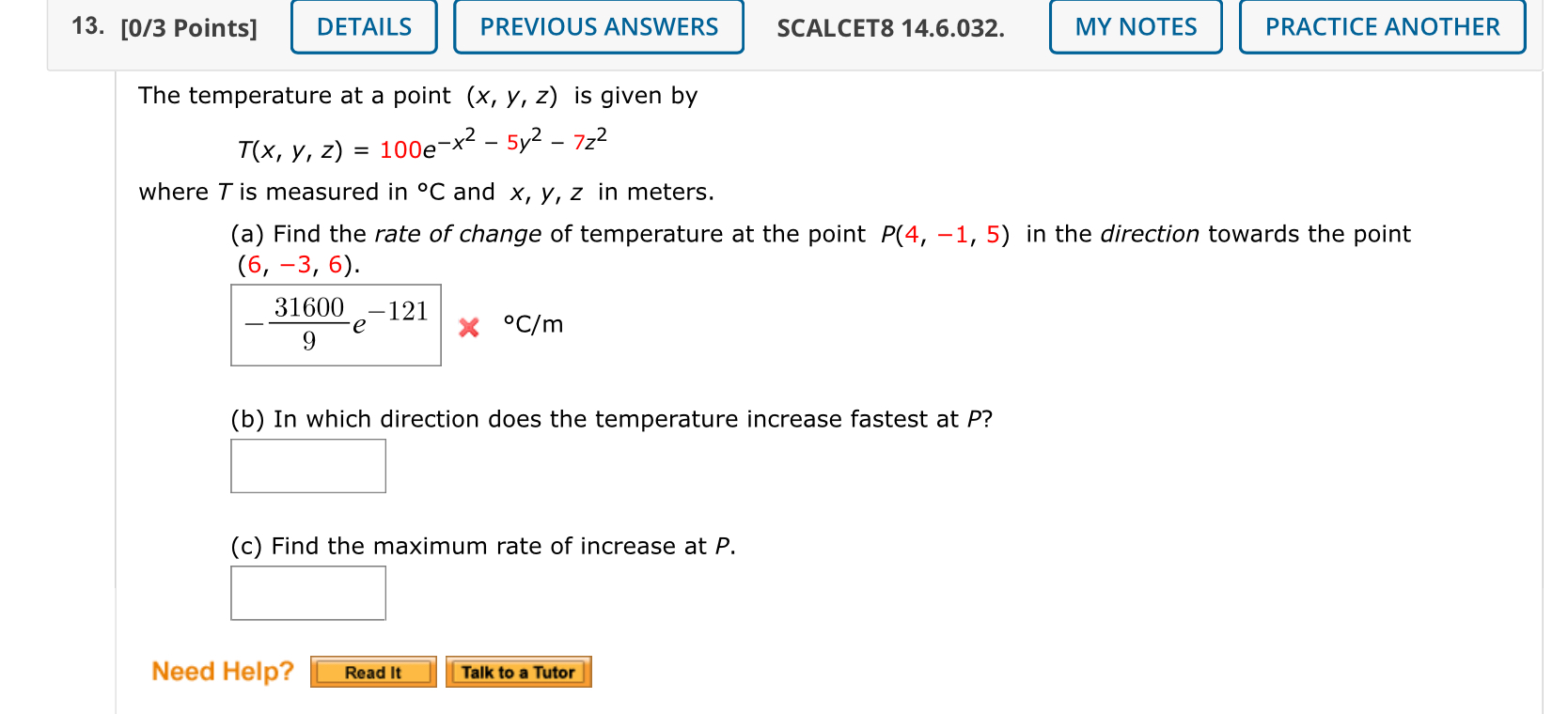
Task: Click the part (c) maximum rate answer box
Action: [x=308, y=593]
